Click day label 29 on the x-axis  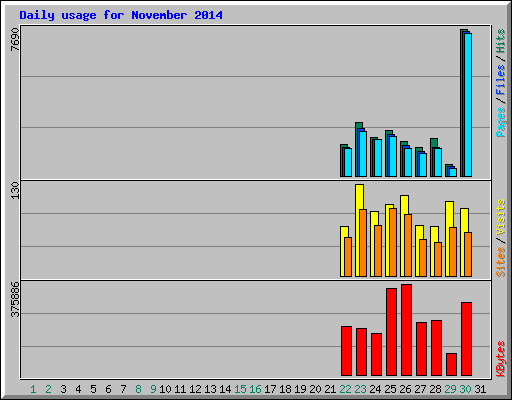pyautogui.click(x=450, y=389)
